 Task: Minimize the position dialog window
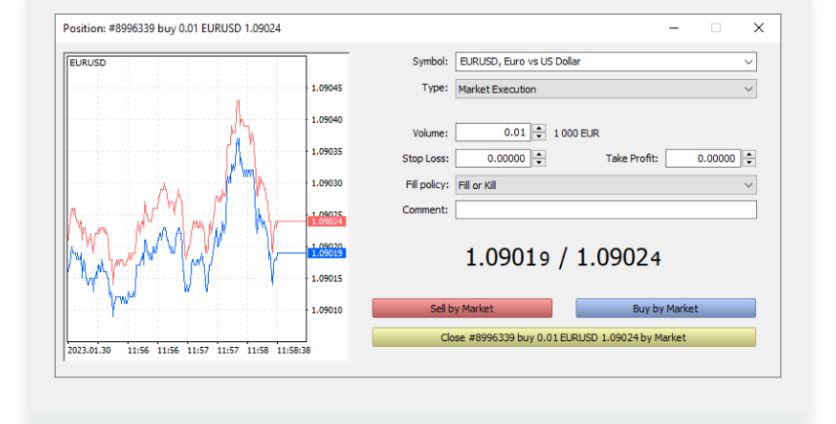click(672, 28)
